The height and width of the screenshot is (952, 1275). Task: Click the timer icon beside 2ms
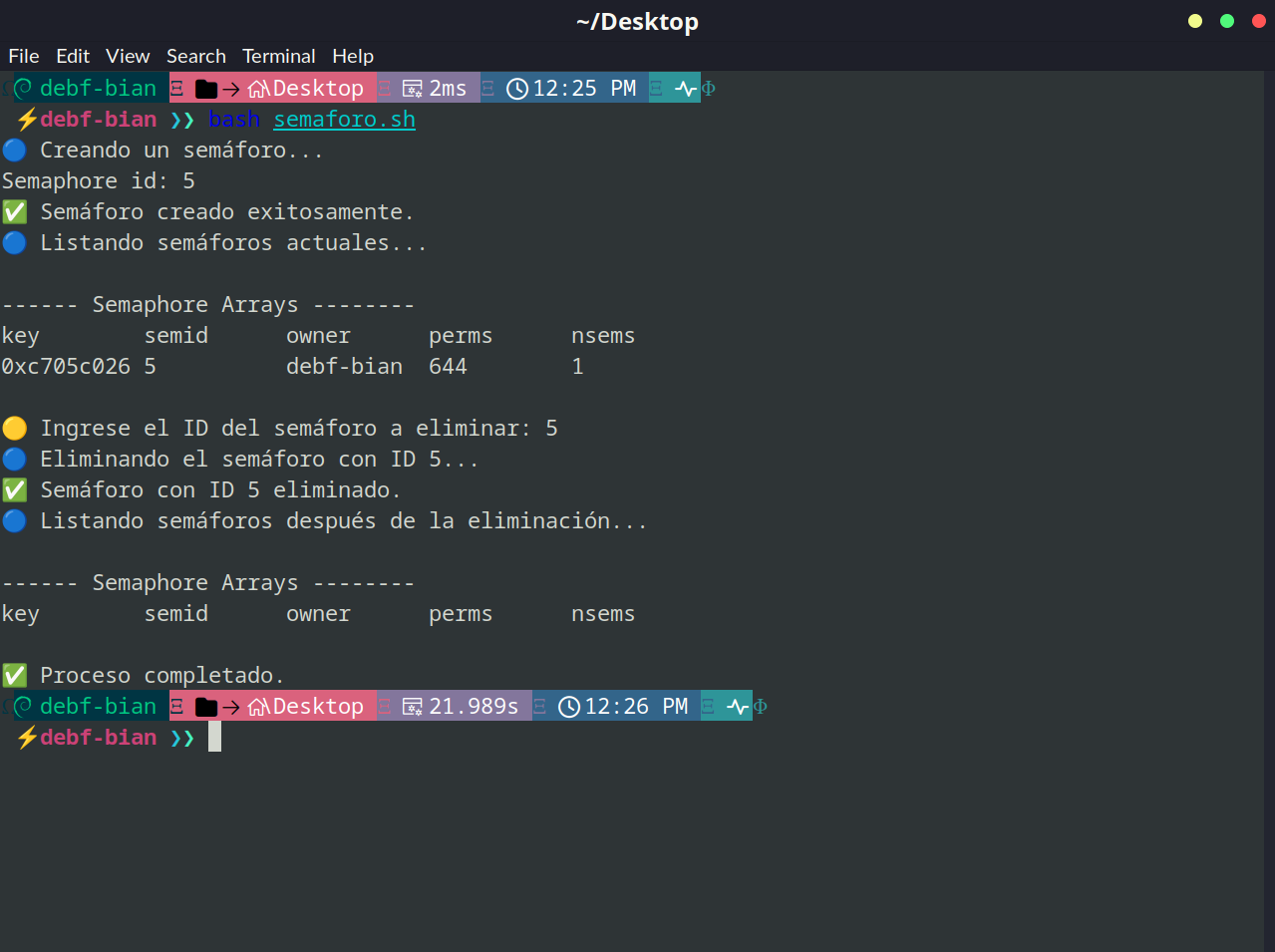413,89
